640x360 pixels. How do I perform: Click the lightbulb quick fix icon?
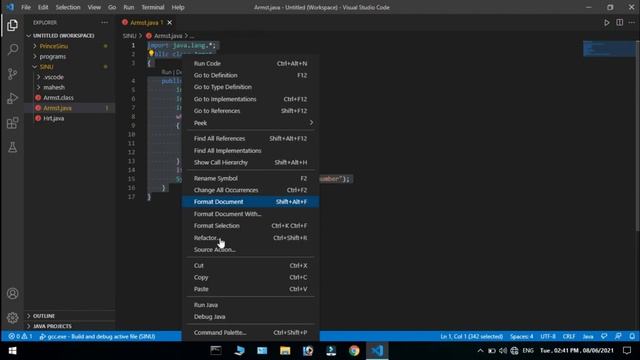tap(151, 53)
